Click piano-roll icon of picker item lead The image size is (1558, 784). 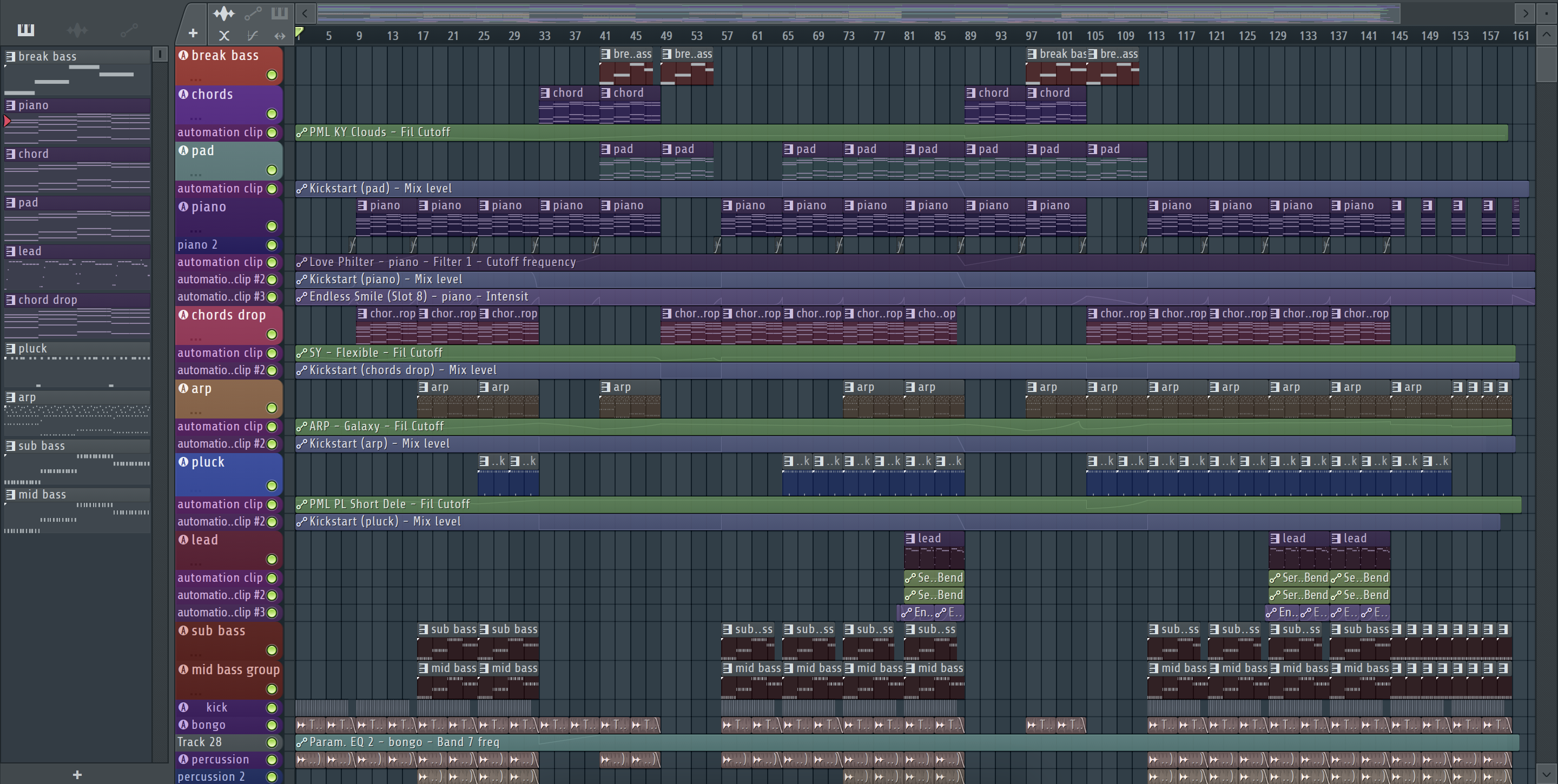[x=10, y=251]
